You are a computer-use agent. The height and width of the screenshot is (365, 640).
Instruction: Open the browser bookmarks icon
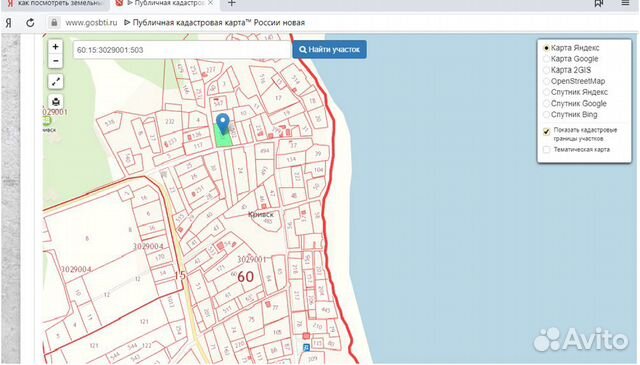click(x=599, y=3)
